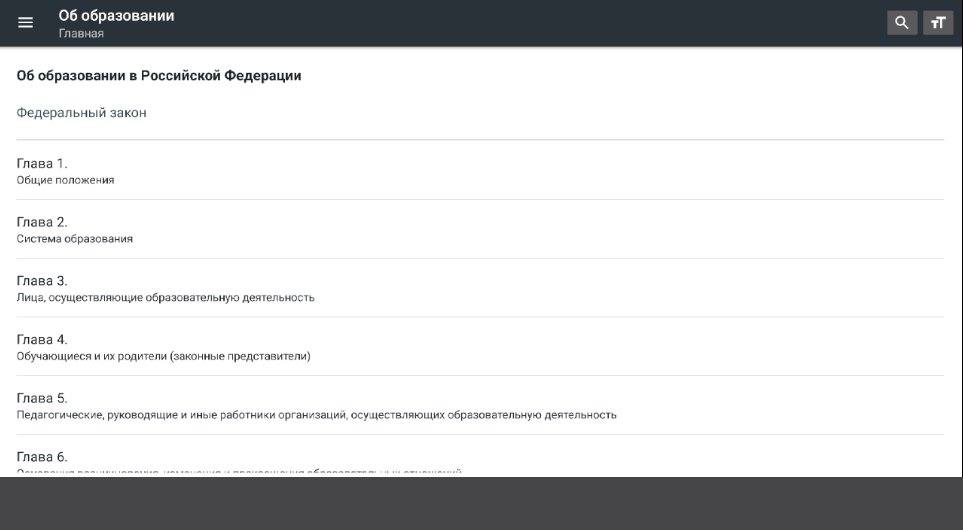Click heading Об образовании в Российской Федерации
The width and height of the screenshot is (963, 530).
(158, 76)
